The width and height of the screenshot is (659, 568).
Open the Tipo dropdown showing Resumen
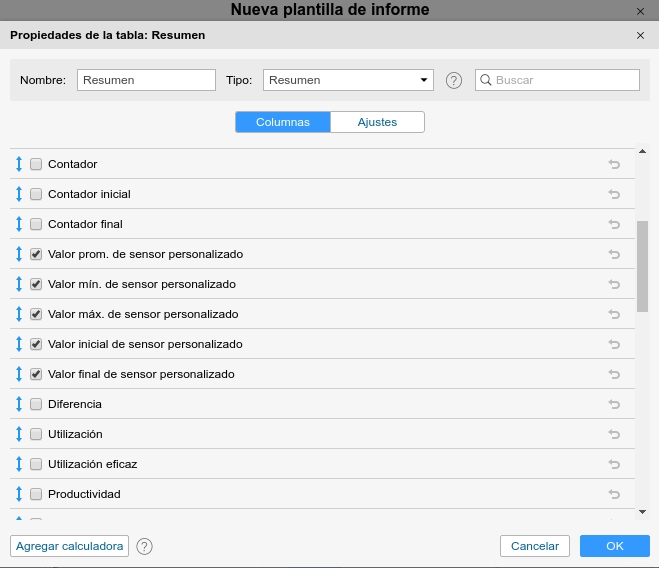(x=347, y=80)
